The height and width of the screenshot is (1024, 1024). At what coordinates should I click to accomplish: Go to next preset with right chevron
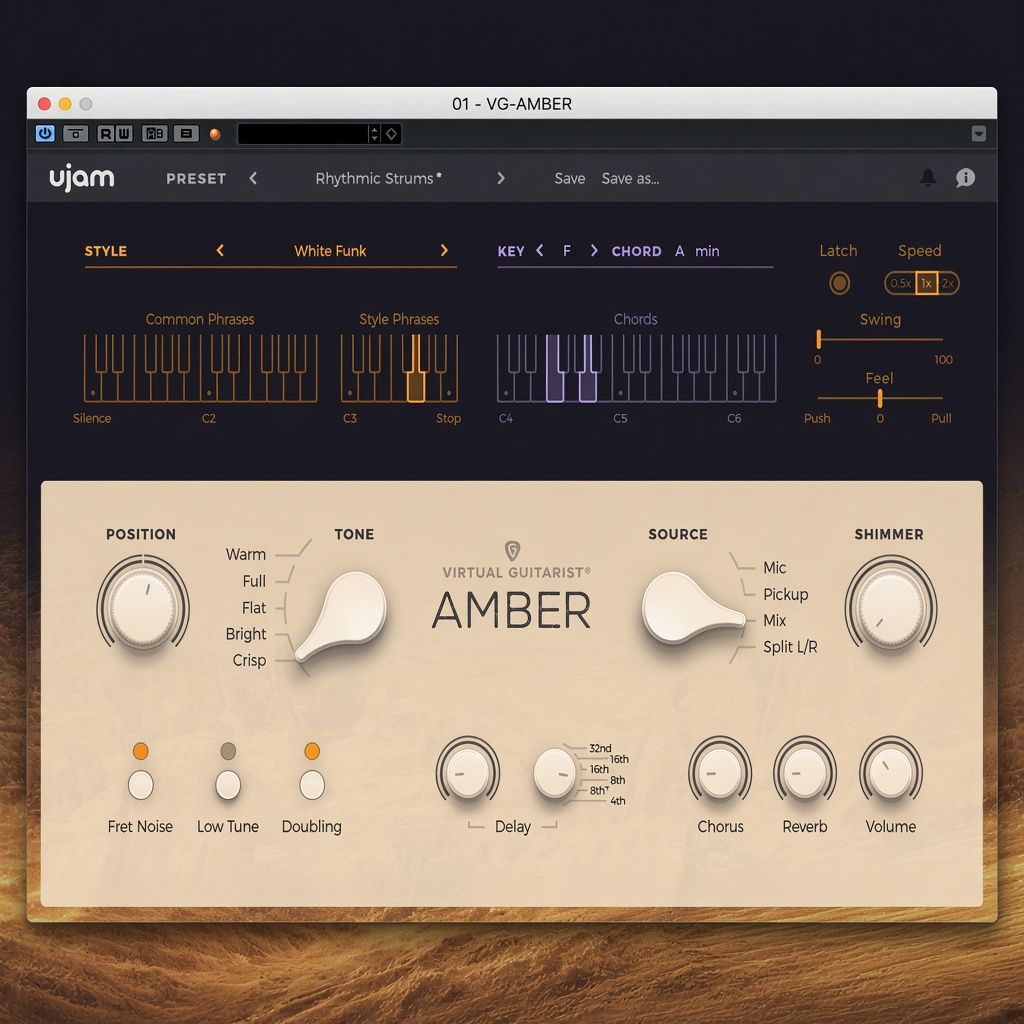pos(501,178)
